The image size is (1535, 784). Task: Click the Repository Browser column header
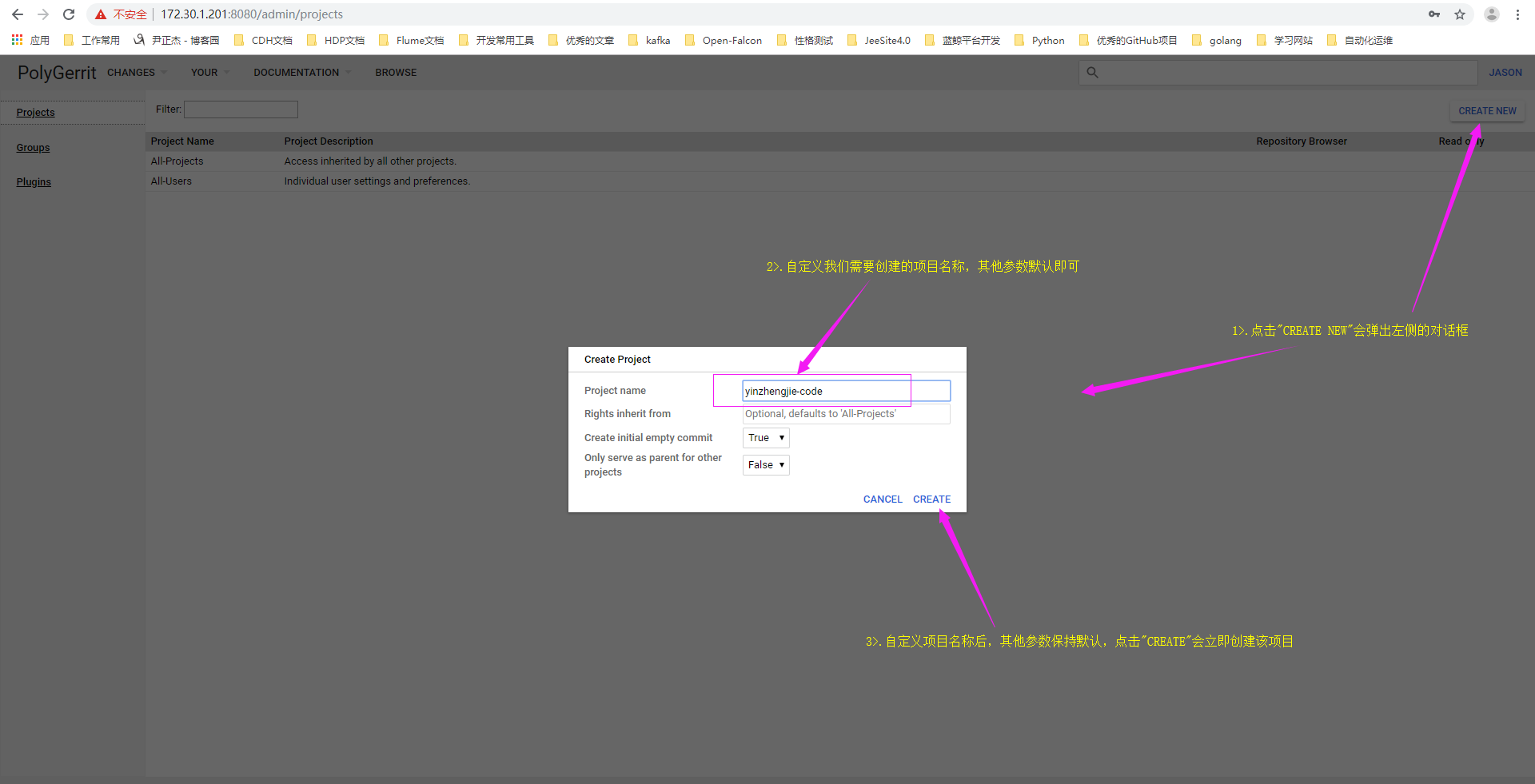(x=1302, y=141)
